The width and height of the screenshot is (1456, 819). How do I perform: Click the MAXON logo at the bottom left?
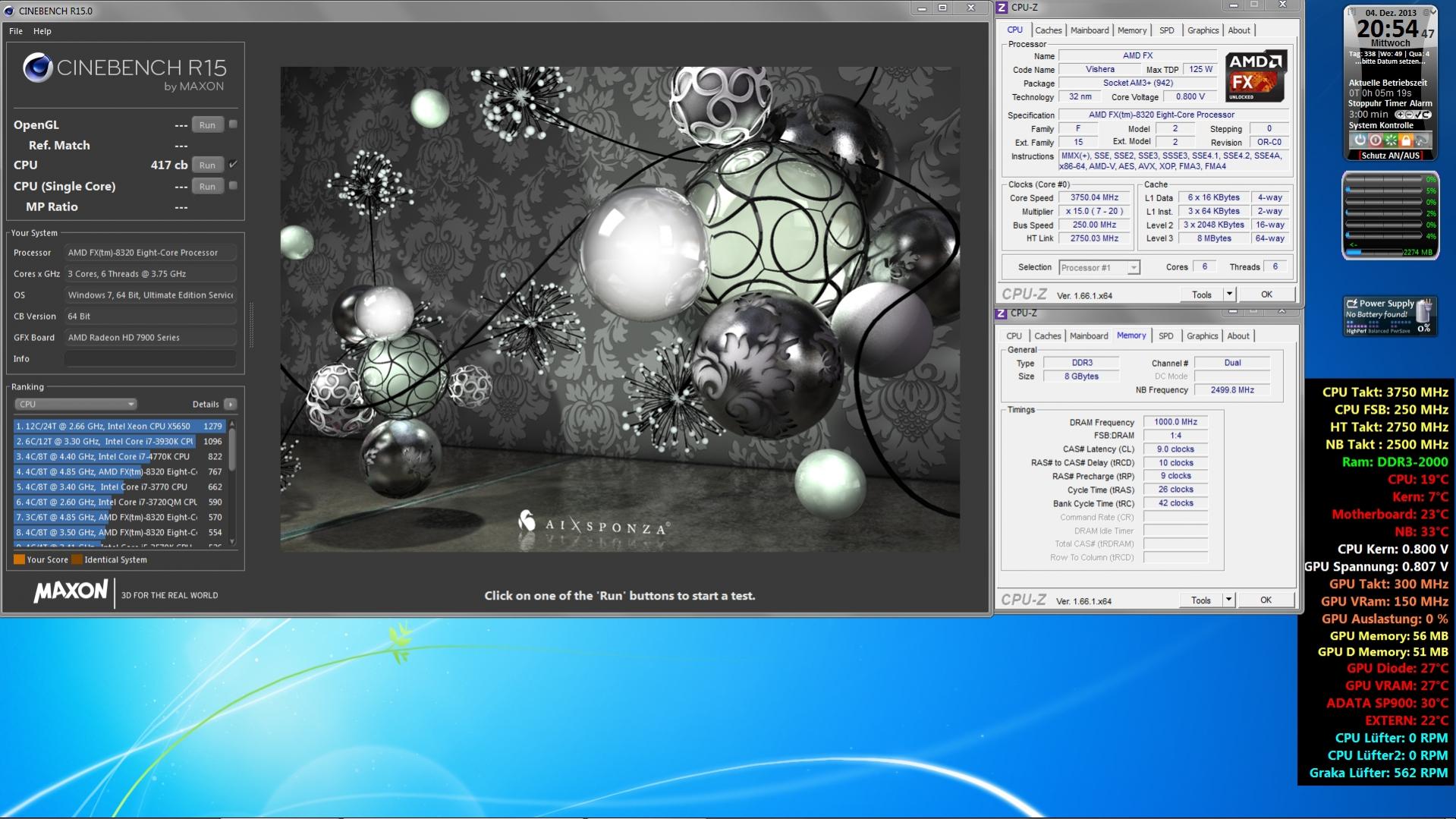coord(71,592)
